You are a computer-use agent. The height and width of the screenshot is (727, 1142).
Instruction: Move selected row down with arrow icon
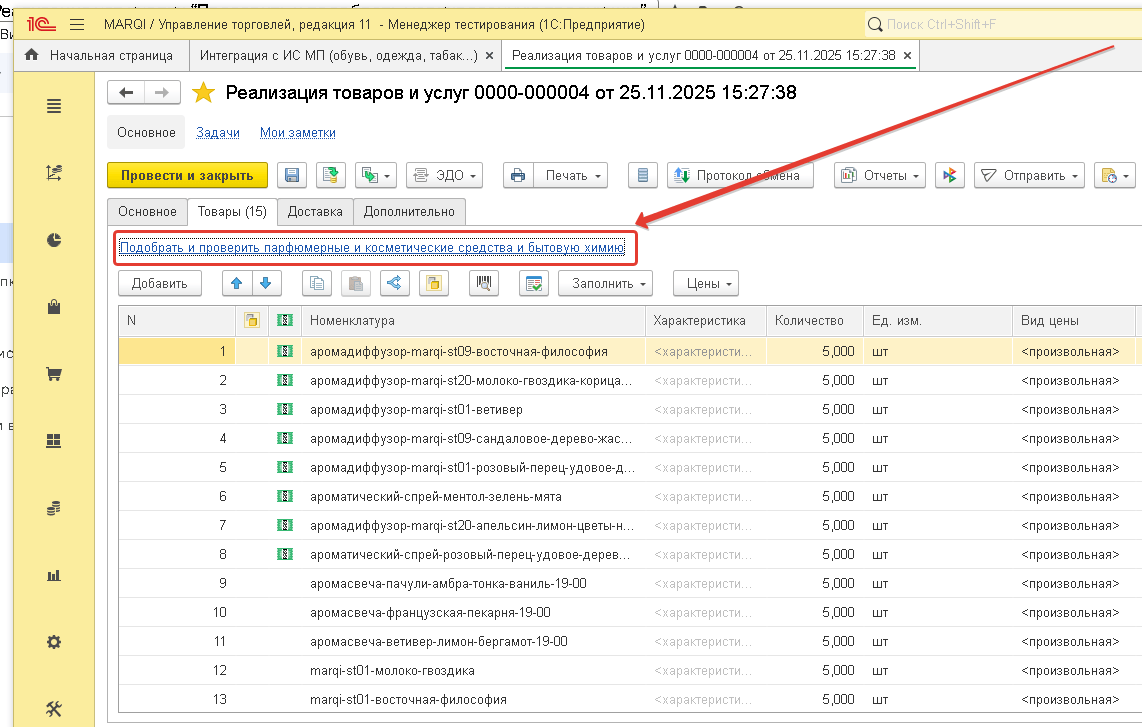tap(268, 283)
